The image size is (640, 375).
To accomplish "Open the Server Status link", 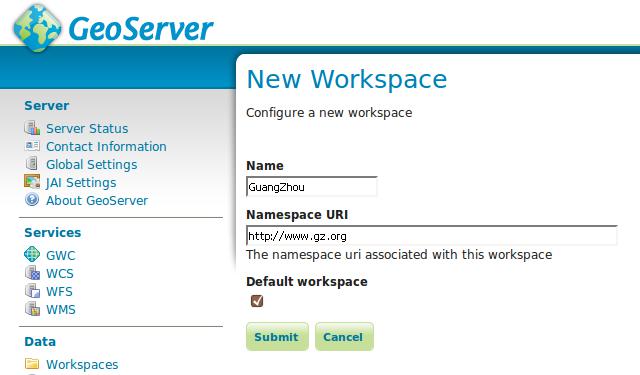I will [x=87, y=129].
